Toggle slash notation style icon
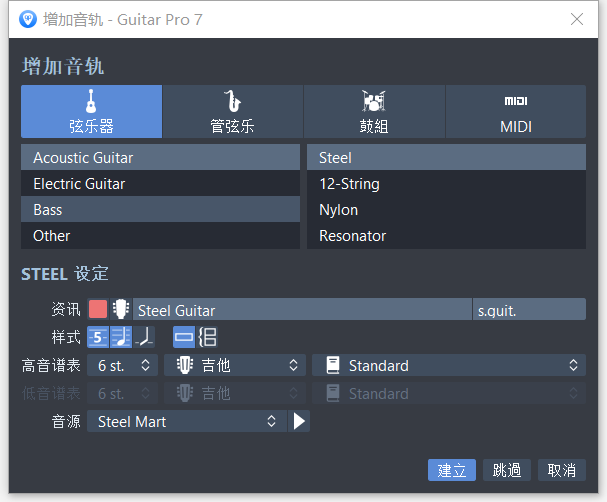 click(144, 337)
